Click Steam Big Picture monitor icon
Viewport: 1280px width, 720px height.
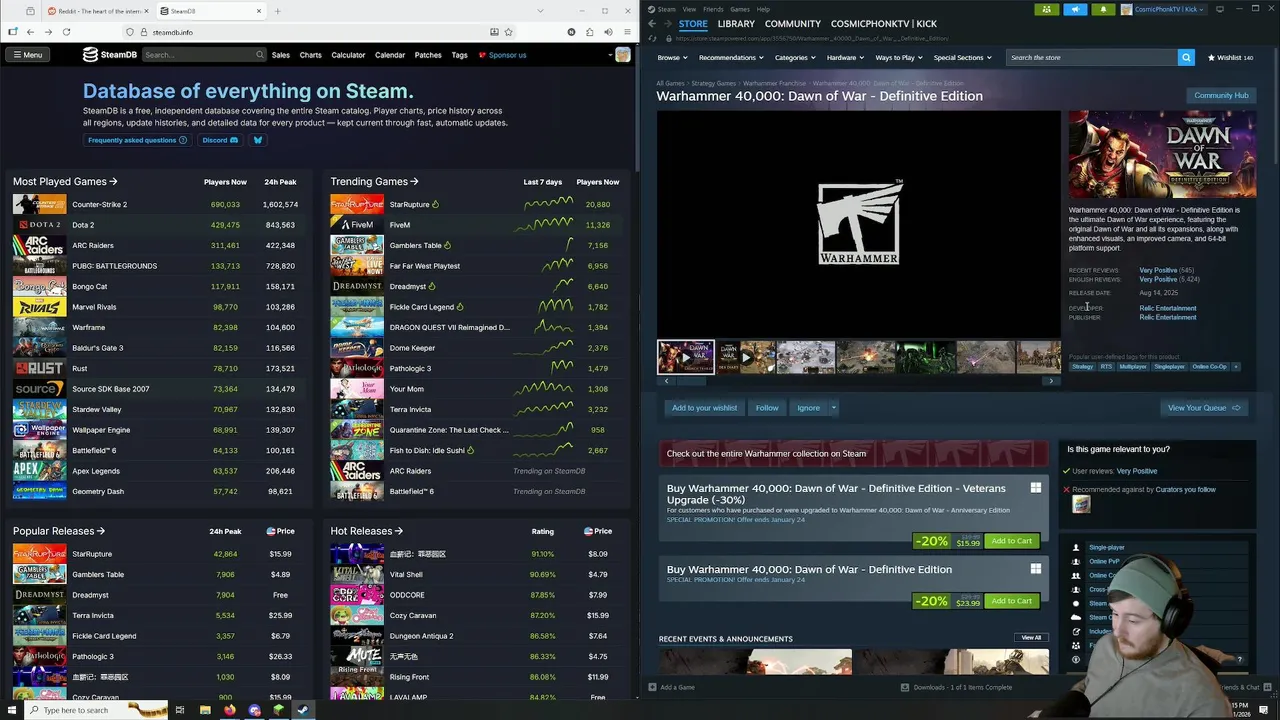point(1219,9)
